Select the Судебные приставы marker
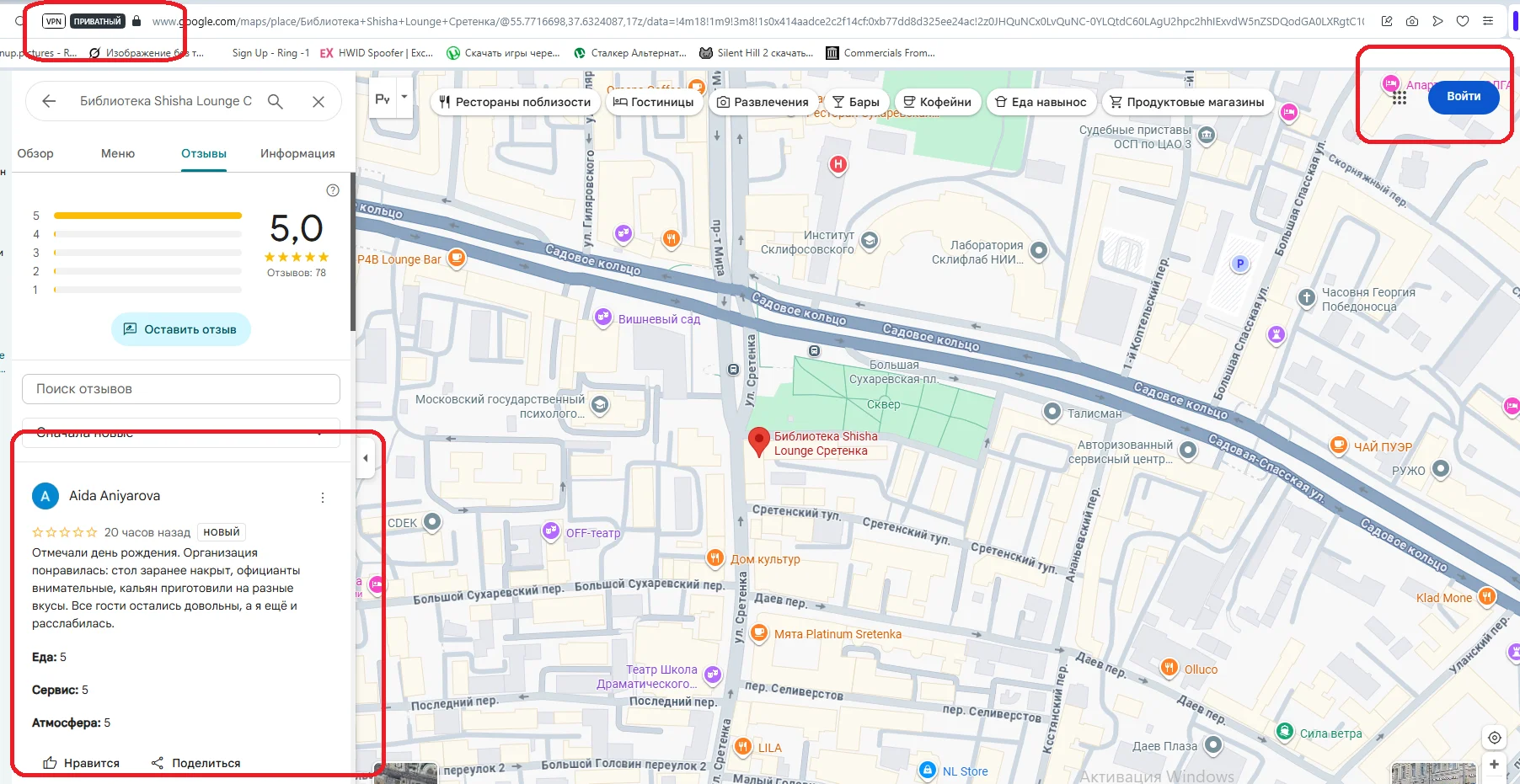1520x784 pixels. click(x=1207, y=136)
